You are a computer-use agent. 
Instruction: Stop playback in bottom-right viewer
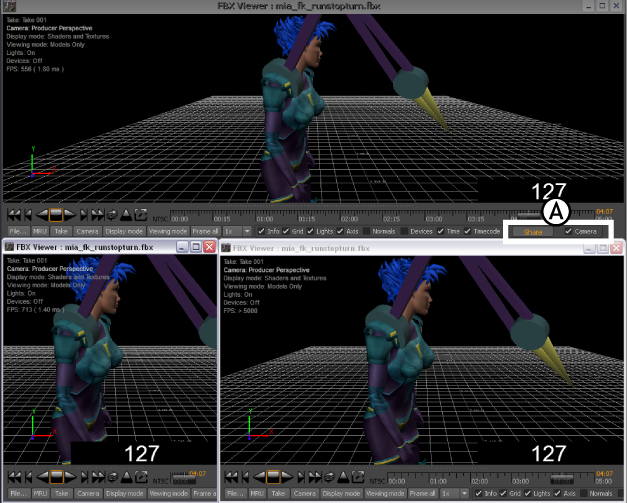pyautogui.click(x=273, y=477)
